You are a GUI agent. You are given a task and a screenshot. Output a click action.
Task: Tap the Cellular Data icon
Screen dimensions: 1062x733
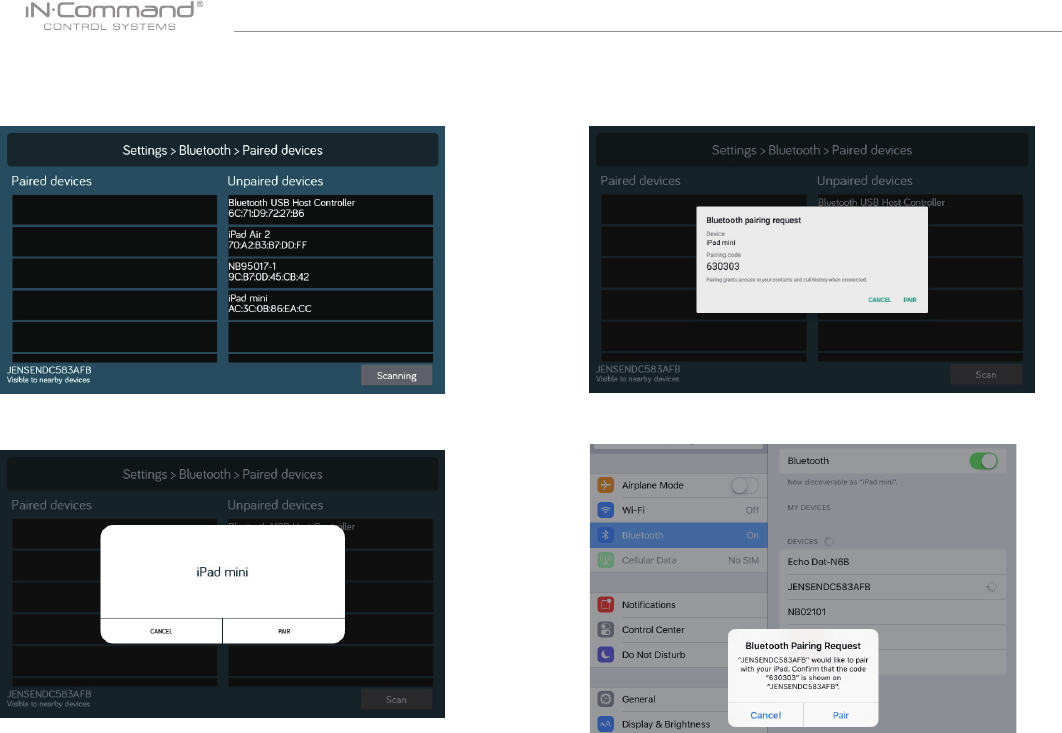606,560
